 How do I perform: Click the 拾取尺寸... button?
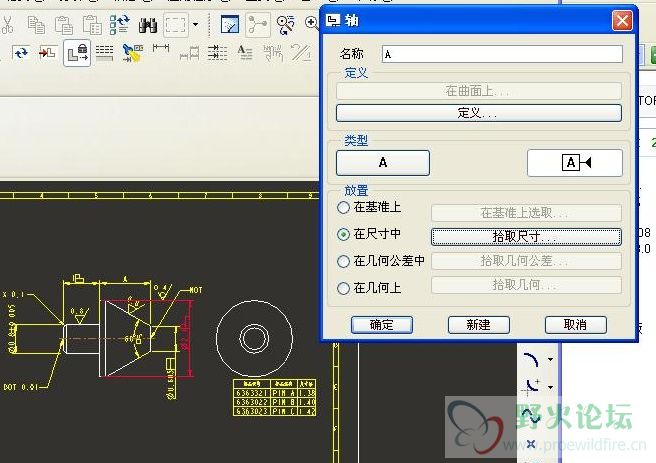(x=526, y=237)
